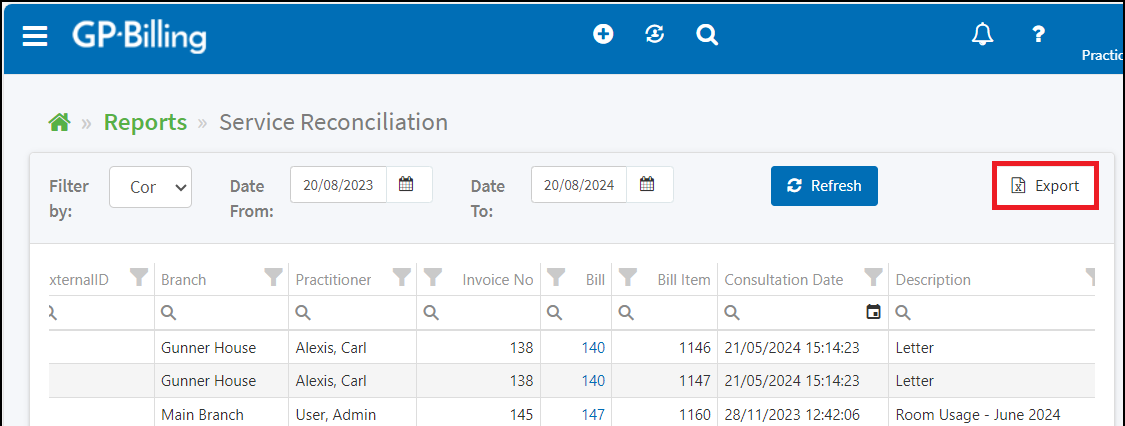Open the Practitioner column filter funnel
The width and height of the screenshot is (1125, 426).
(402, 278)
